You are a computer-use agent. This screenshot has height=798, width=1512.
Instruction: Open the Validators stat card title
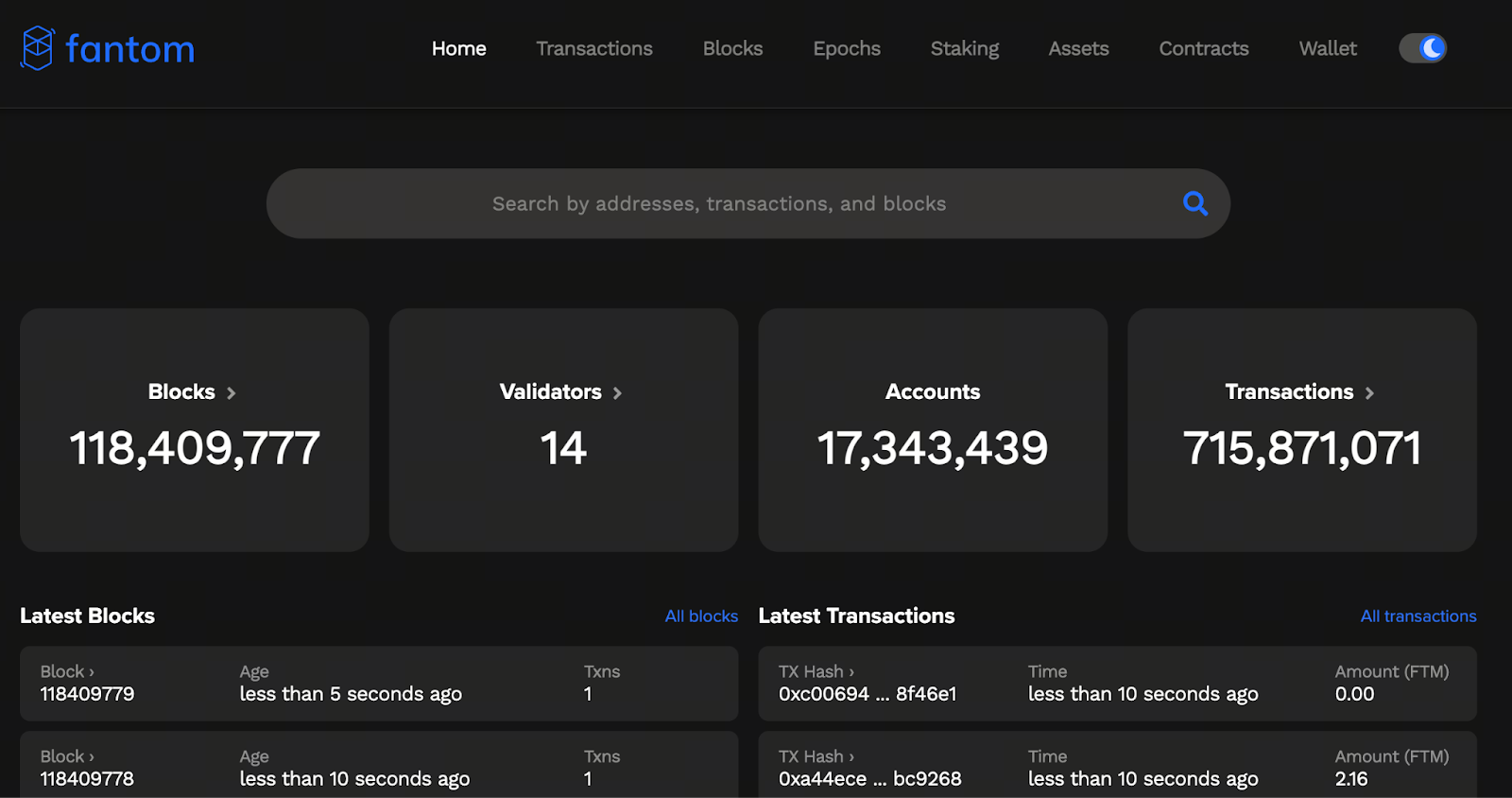pos(551,391)
